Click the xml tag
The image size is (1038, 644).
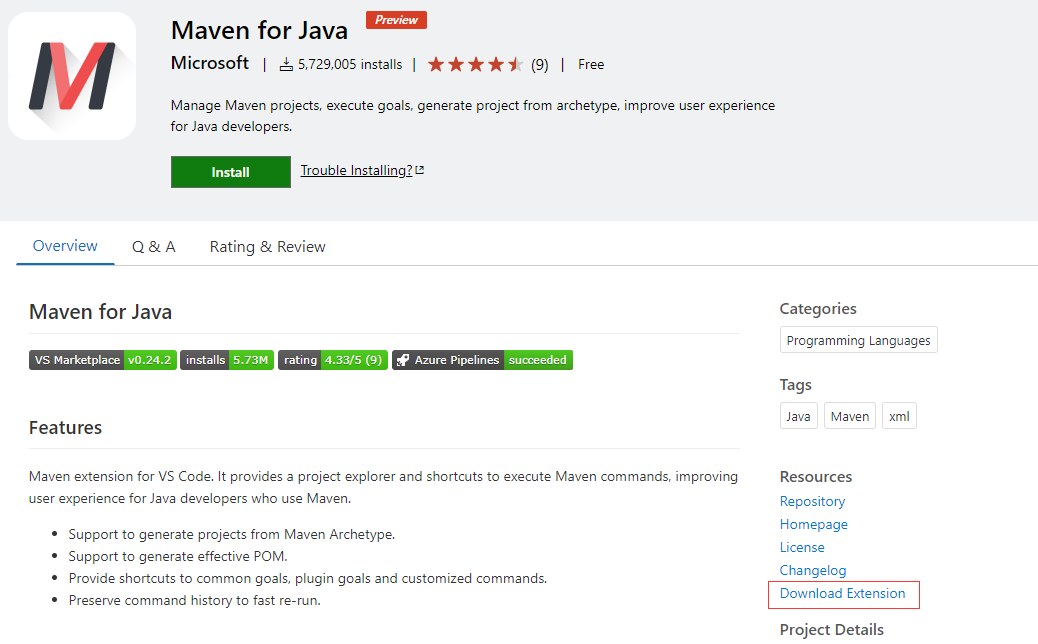[x=899, y=417]
